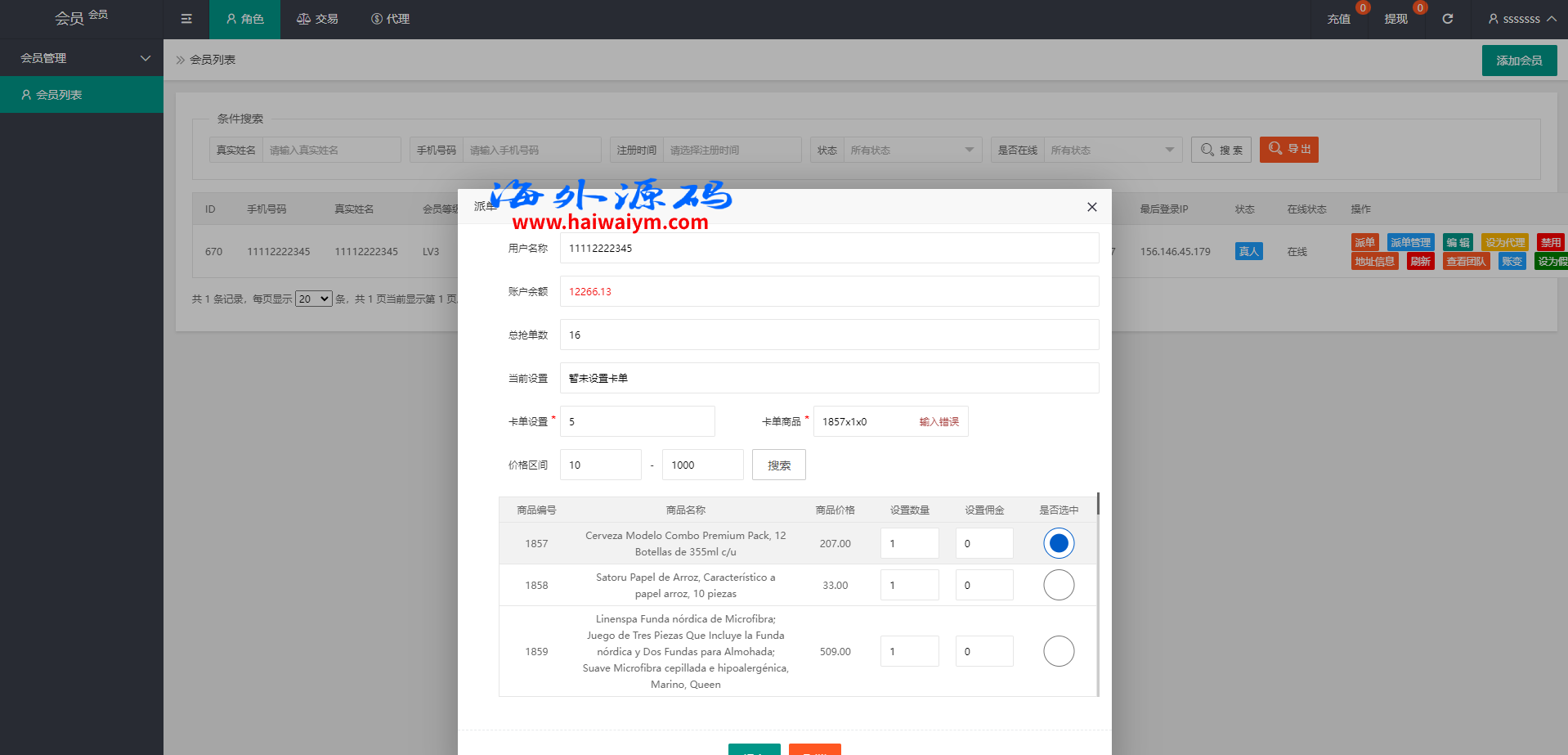This screenshot has width=1568, height=755.
Task: Collapse the 会员管理 sidebar section
Action: (82, 58)
